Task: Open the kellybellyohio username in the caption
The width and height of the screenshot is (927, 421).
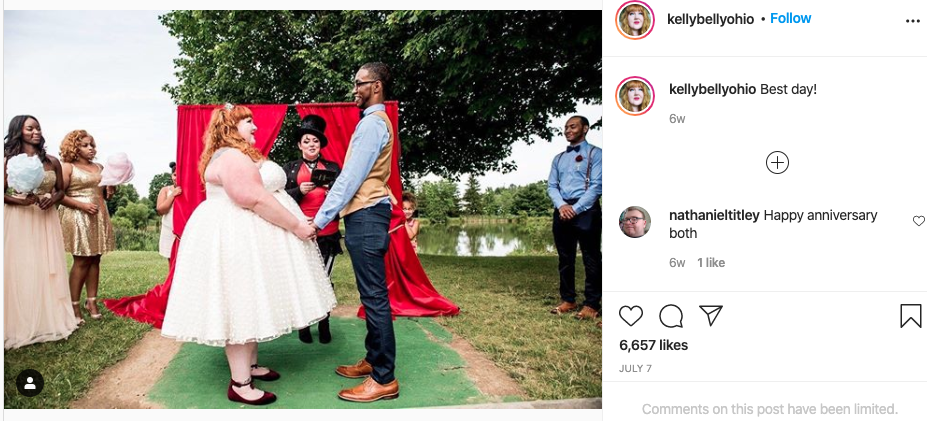Action: (712, 89)
